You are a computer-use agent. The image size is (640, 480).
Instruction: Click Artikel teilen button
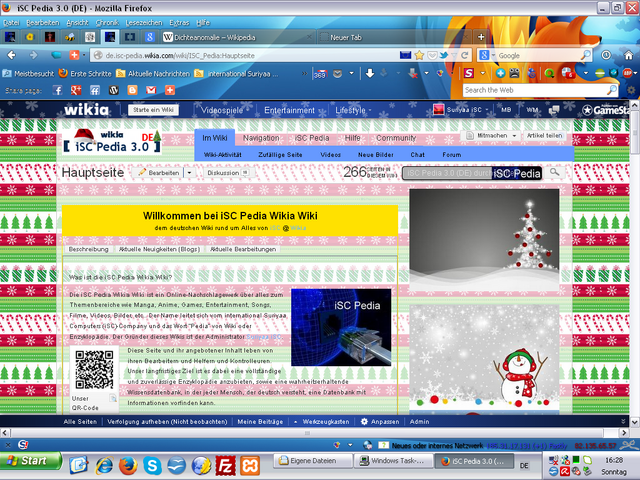(544, 135)
